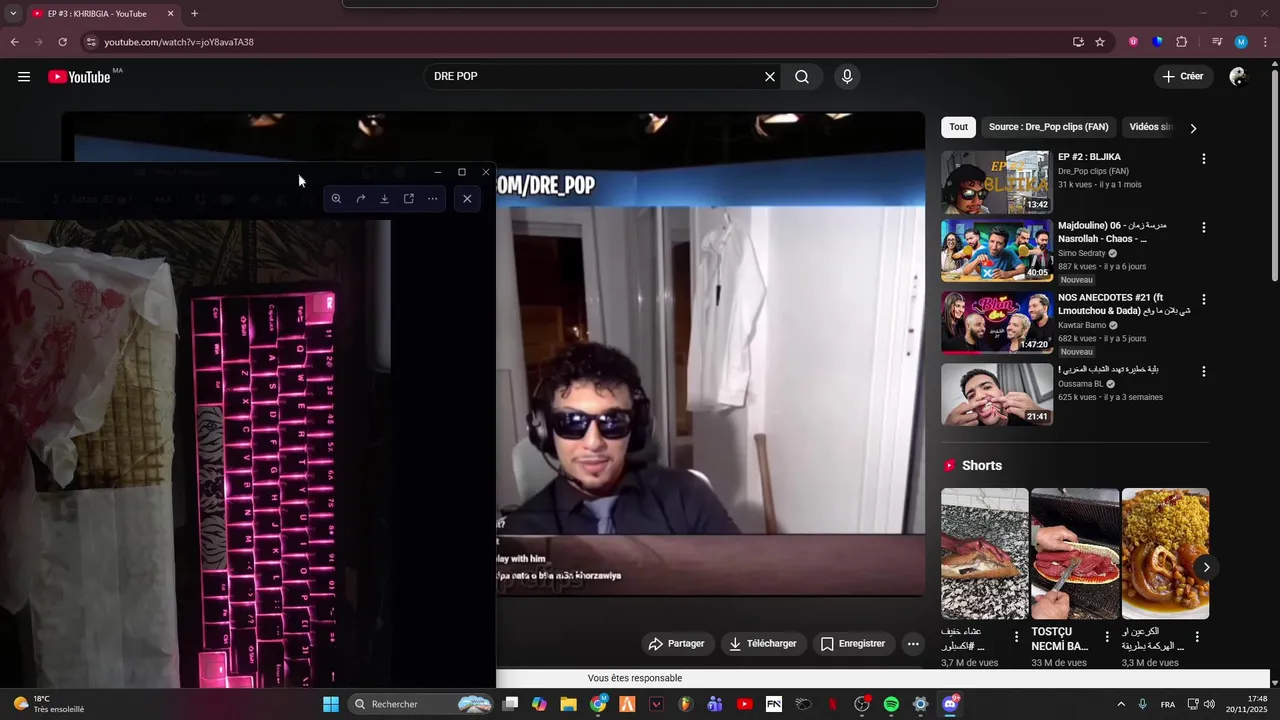This screenshot has width=1280, height=720.
Task: Open options menu for EP #2 : BLJIKA
Action: click(x=1203, y=159)
